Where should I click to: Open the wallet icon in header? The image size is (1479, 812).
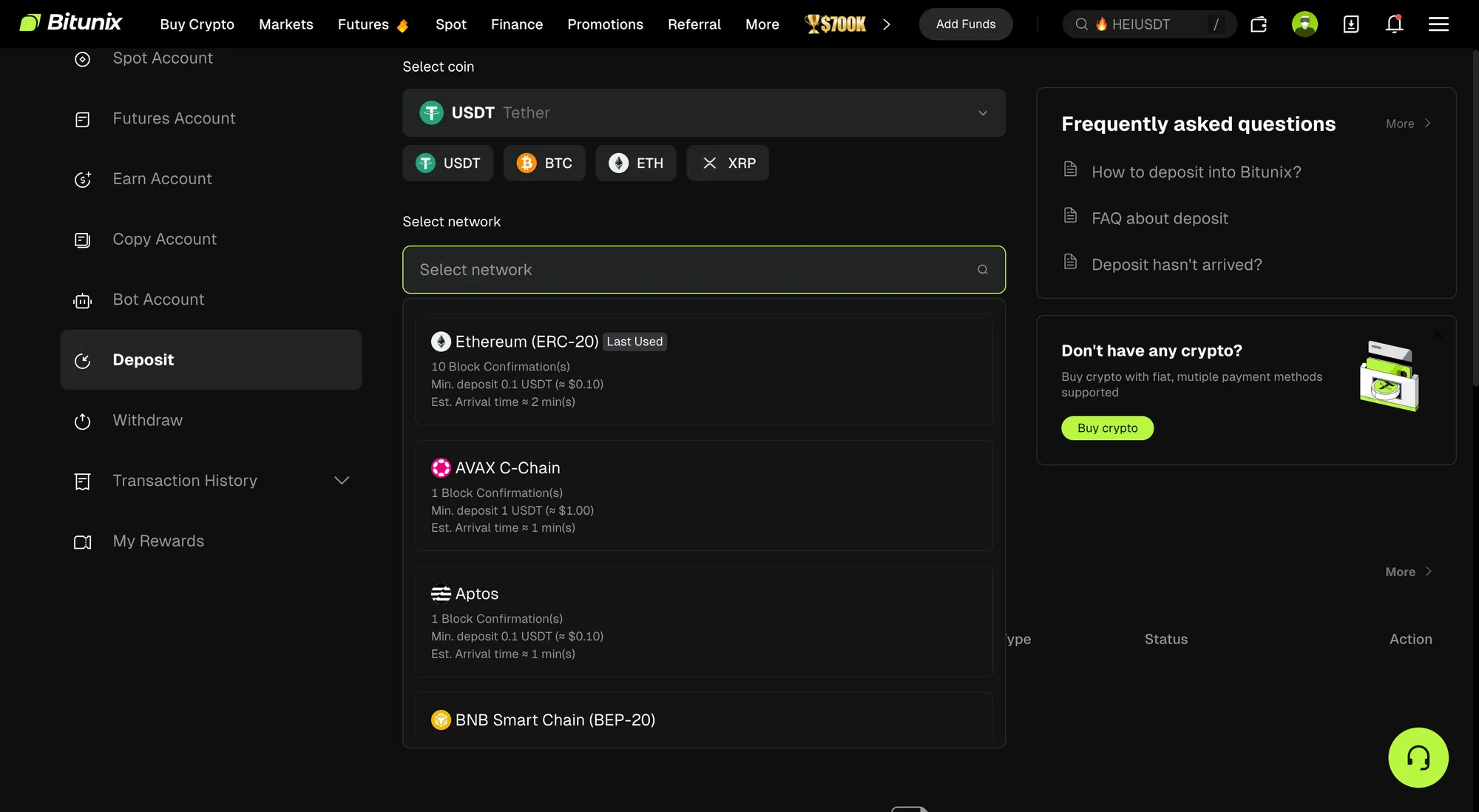(x=1259, y=24)
